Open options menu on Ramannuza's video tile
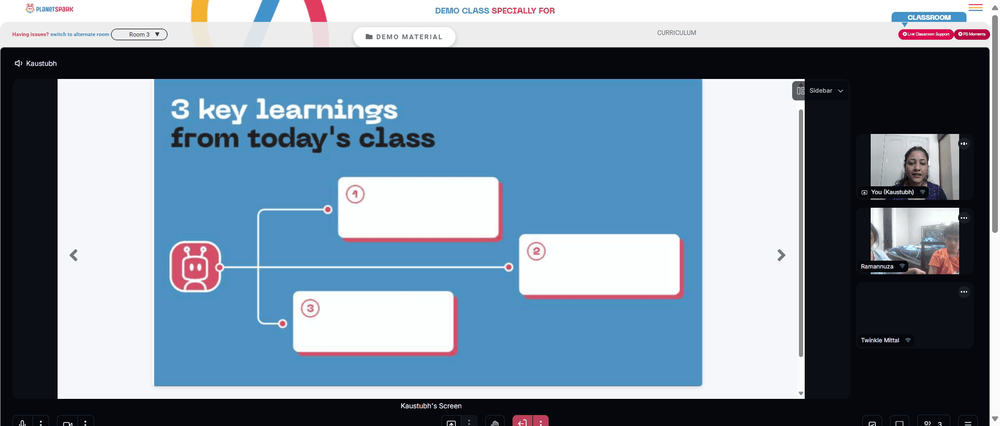1000x426 pixels. pyautogui.click(x=964, y=217)
